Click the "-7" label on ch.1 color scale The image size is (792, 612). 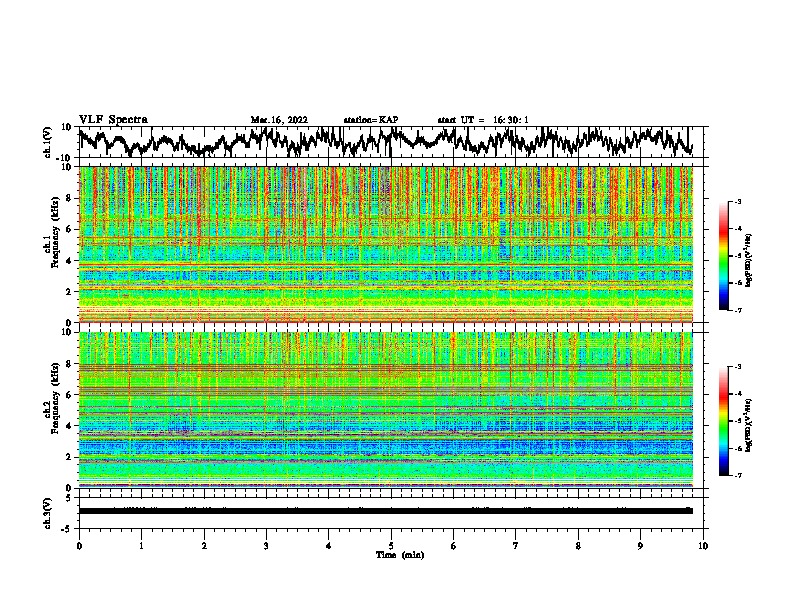737,310
